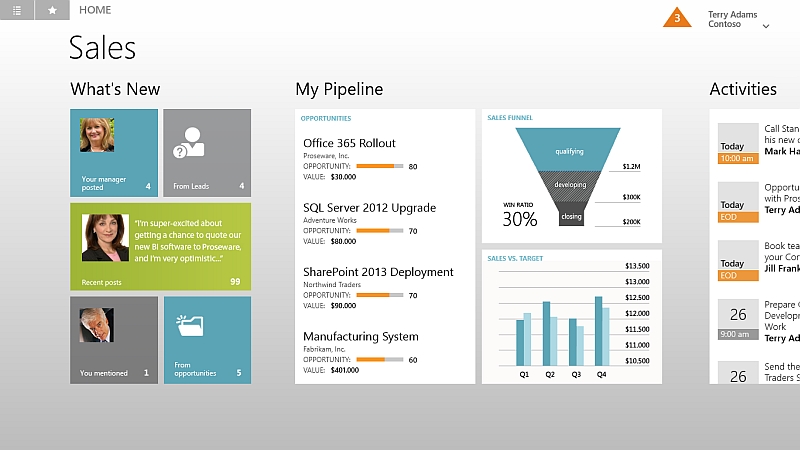Viewport: 800px width, 450px height.
Task: Open the 26 9:00 am activity date tile
Action: tap(738, 320)
